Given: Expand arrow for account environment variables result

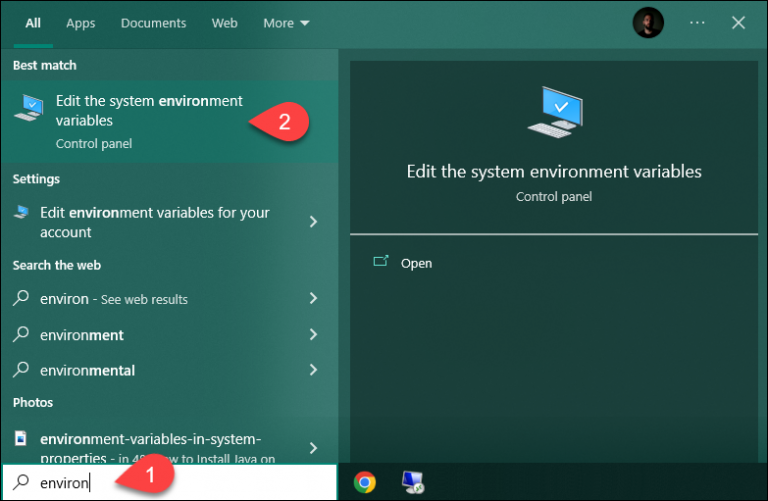Looking at the screenshot, I should tap(313, 222).
